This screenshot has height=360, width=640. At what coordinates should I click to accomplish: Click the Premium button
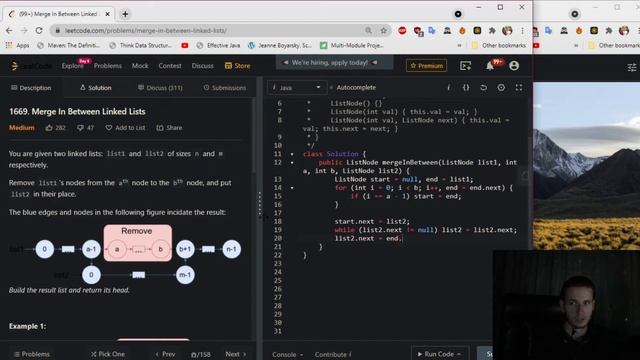tap(427, 66)
